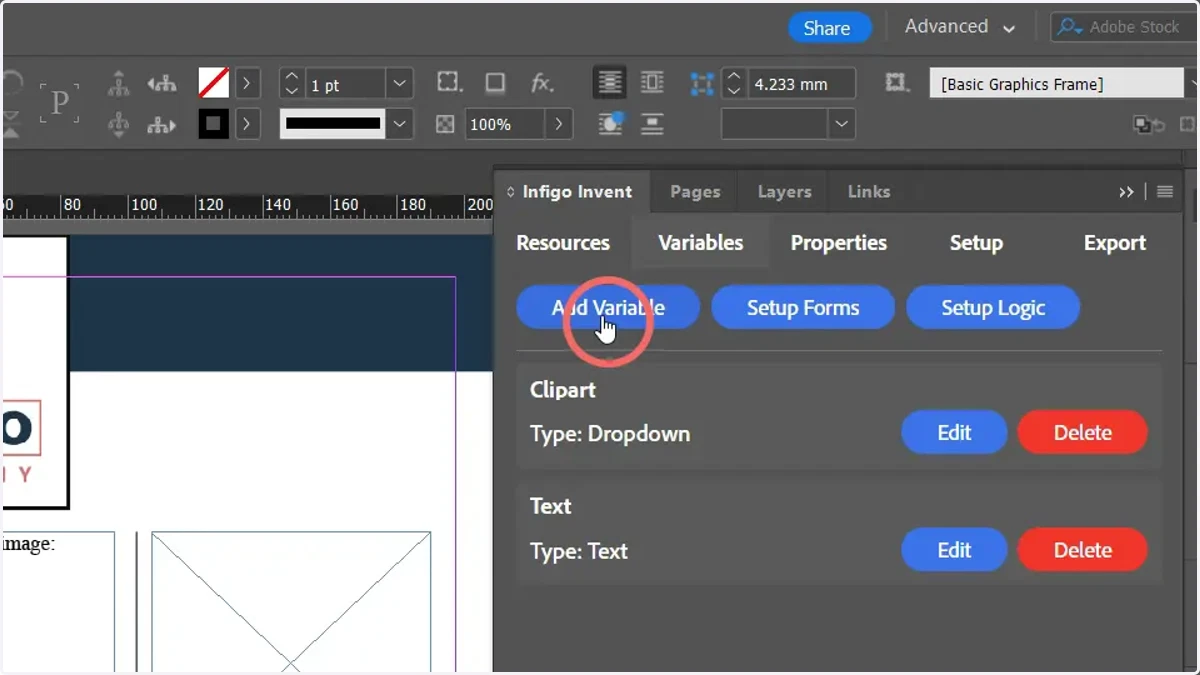Adjust the 4.233 mm stepper arrows

[x=734, y=84]
